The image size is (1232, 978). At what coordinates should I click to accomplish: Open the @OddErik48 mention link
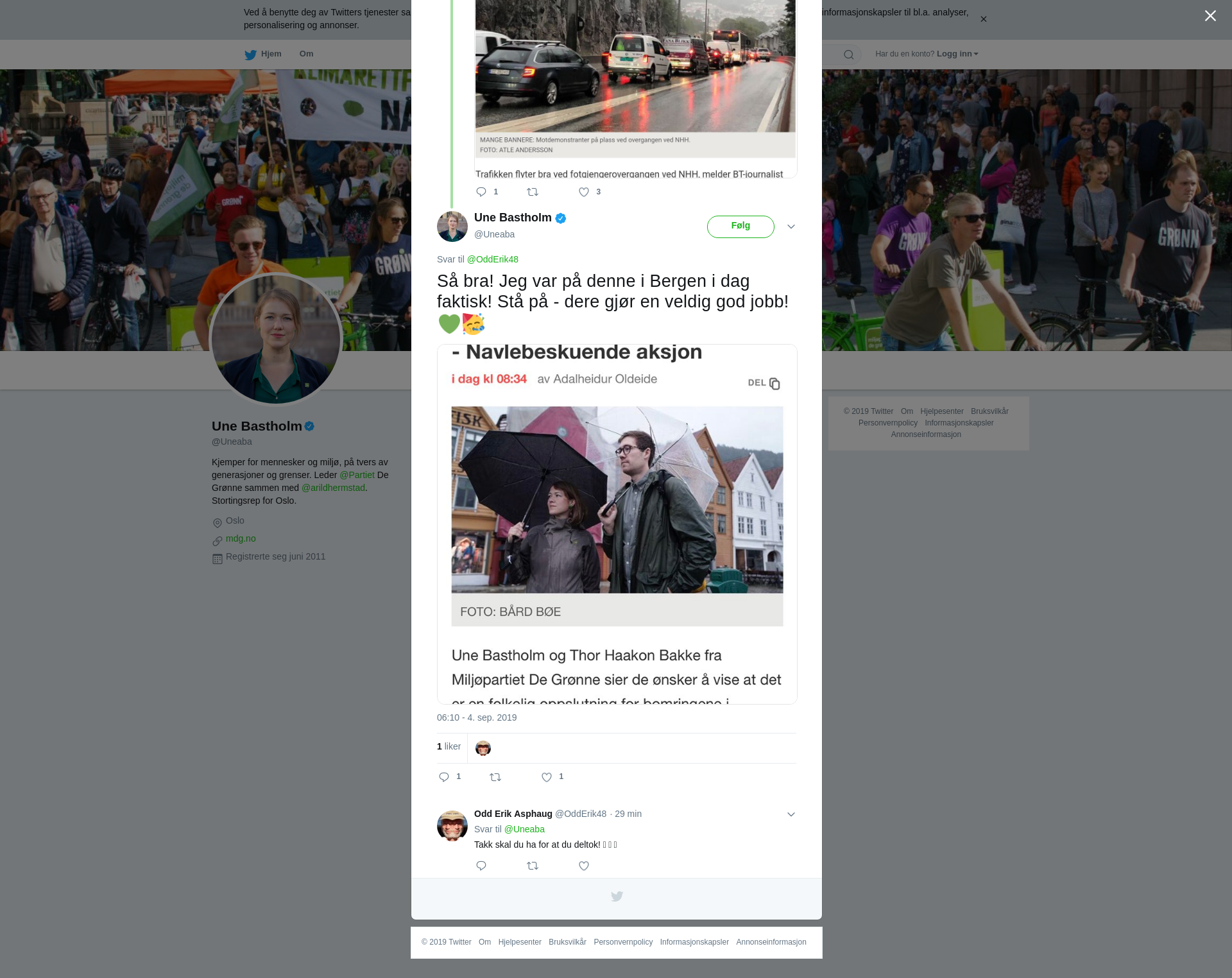[493, 259]
